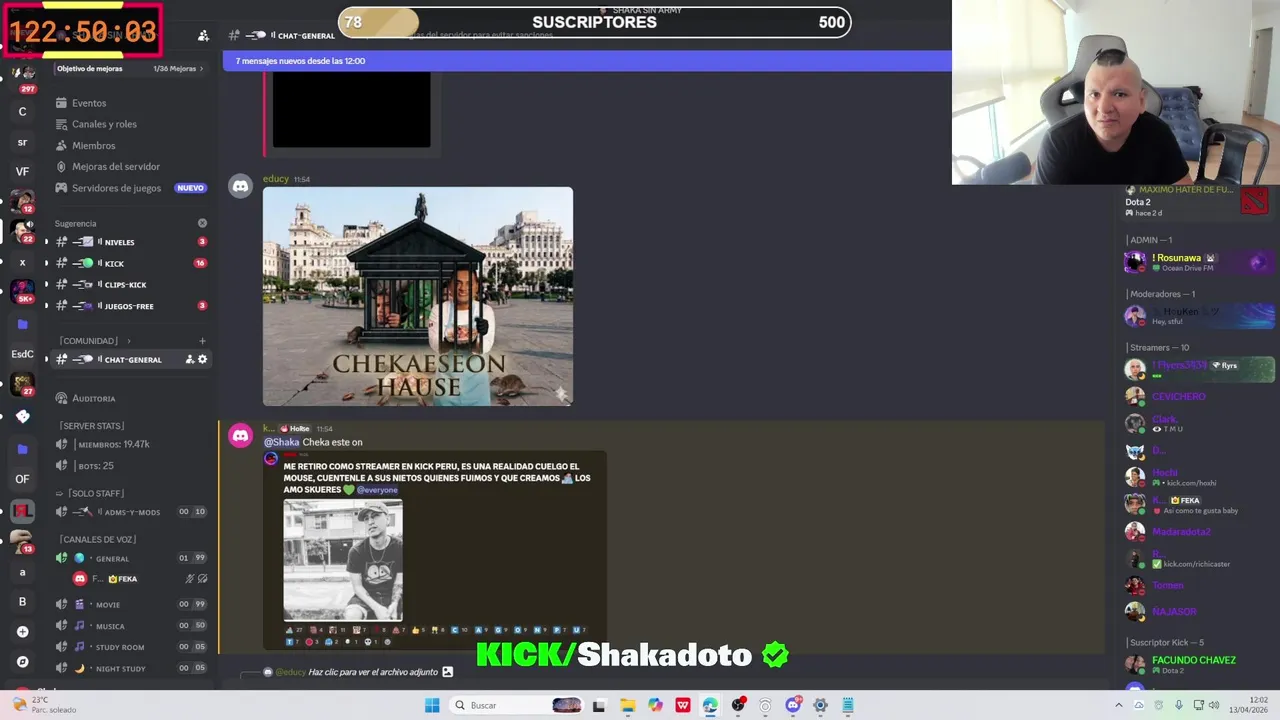Screen dimensions: 1280x720
Task: Open the EsdC server icon
Action: 22,354
